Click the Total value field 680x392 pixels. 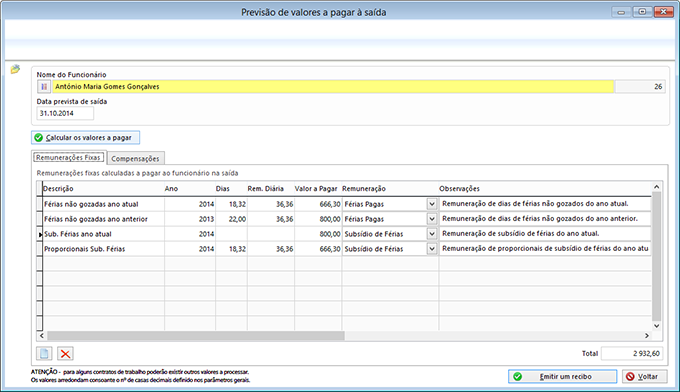(x=631, y=353)
